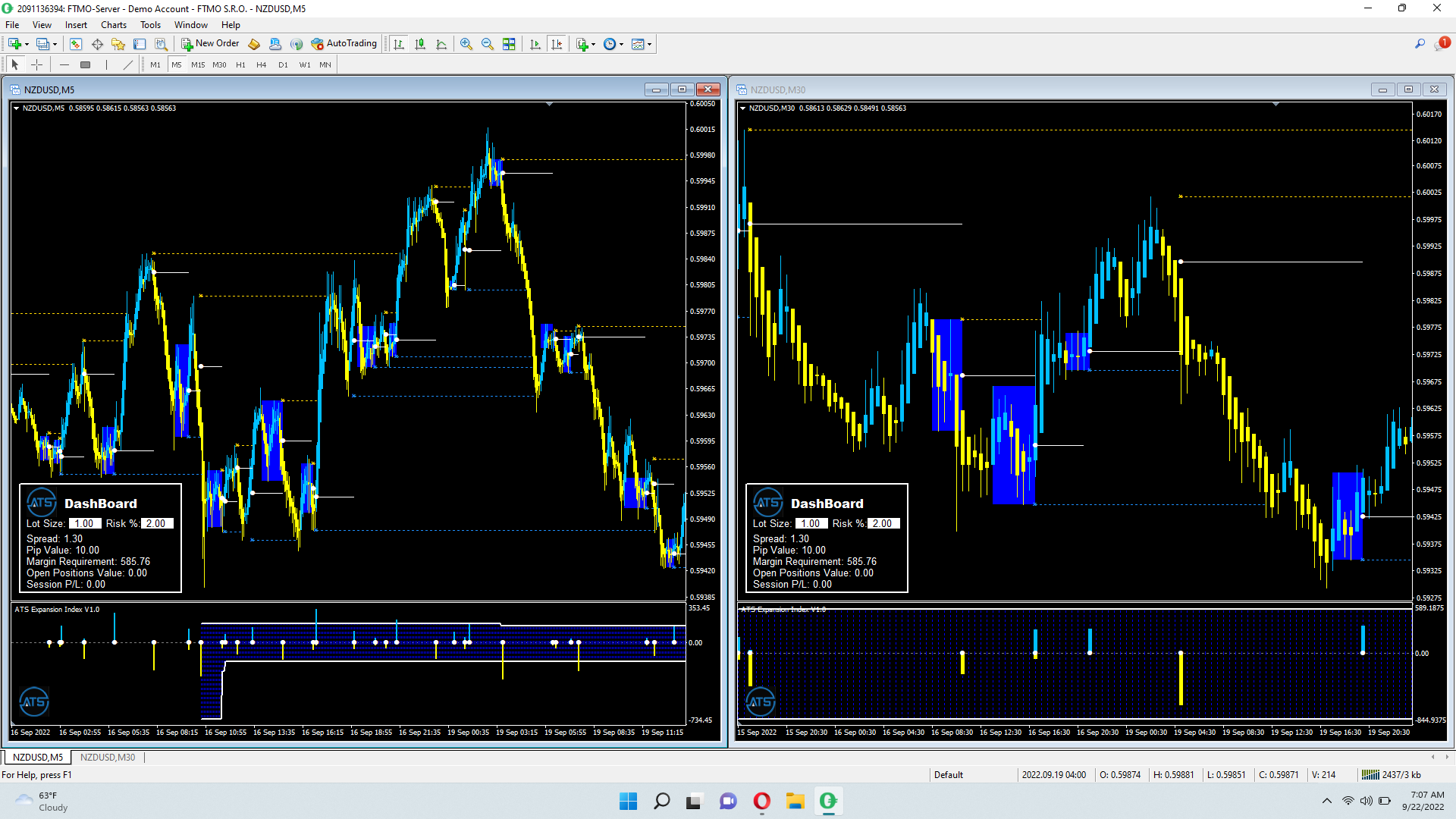Switch chart to line chart view
Viewport: 1456px width, 819px height.
point(441,44)
